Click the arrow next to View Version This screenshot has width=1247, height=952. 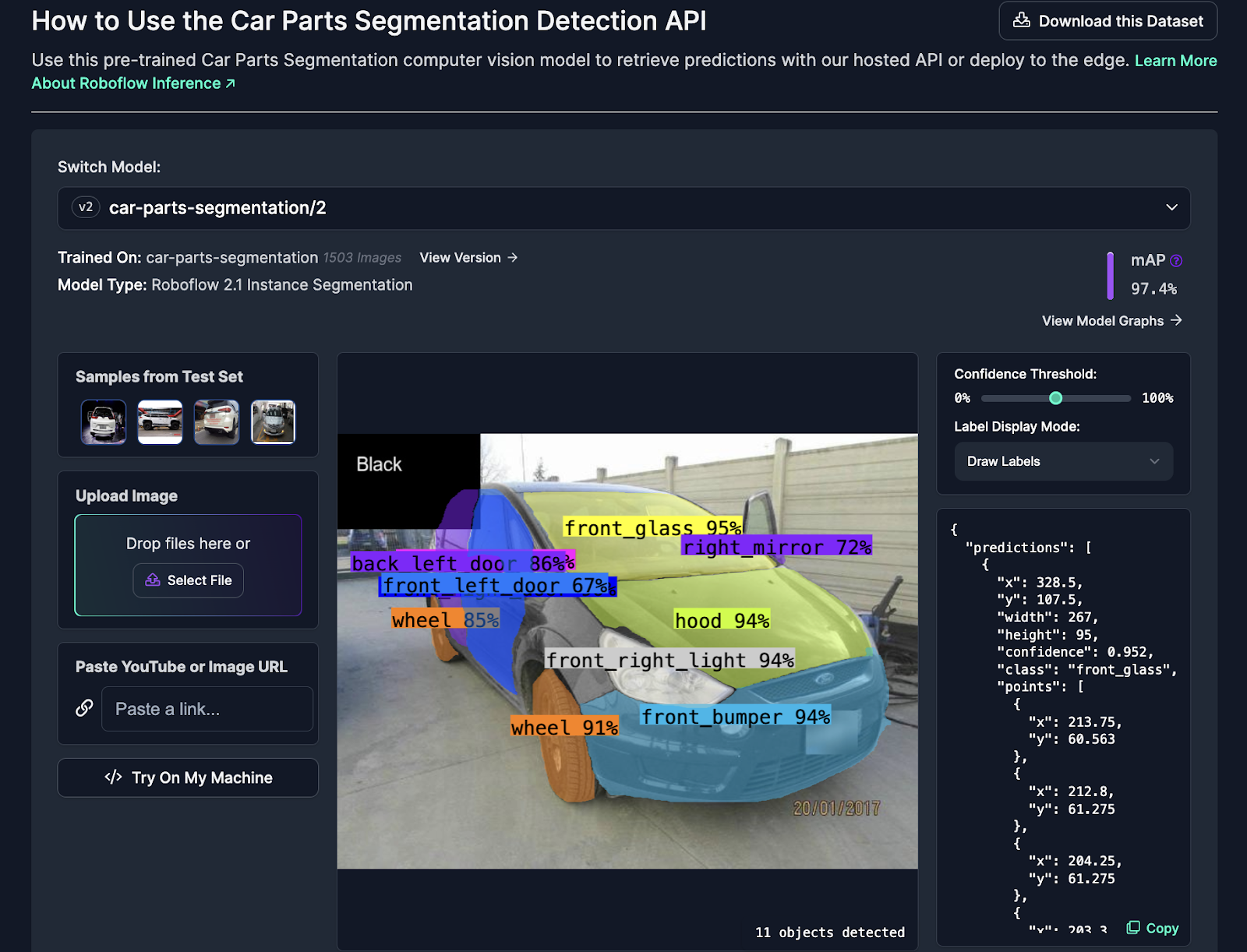[x=512, y=258]
